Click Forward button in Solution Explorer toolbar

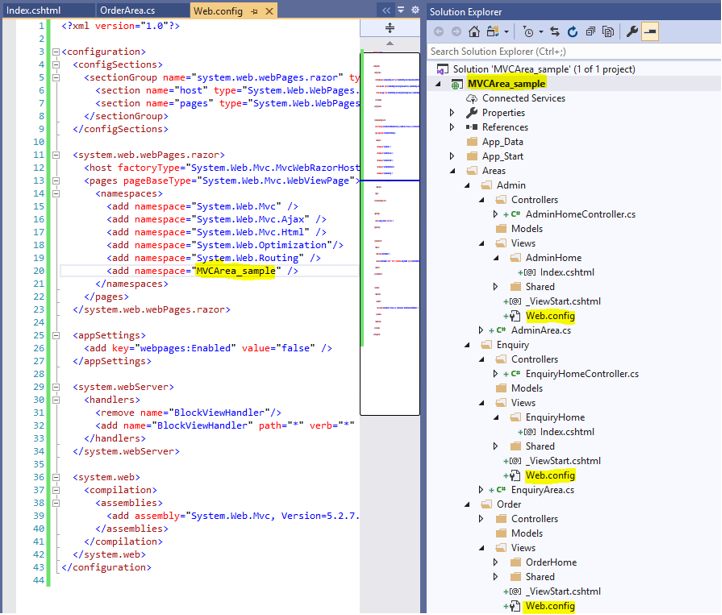(456, 31)
